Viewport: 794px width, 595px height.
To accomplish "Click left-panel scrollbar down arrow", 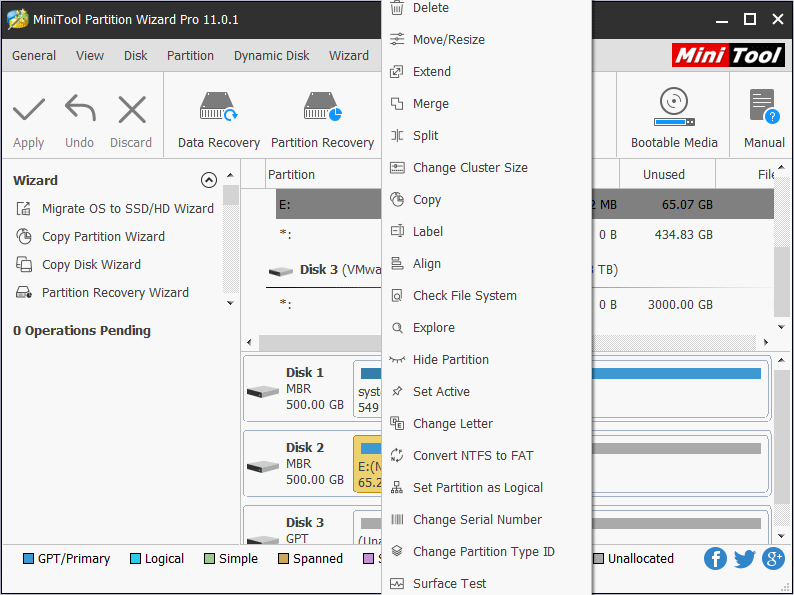I will (230, 303).
